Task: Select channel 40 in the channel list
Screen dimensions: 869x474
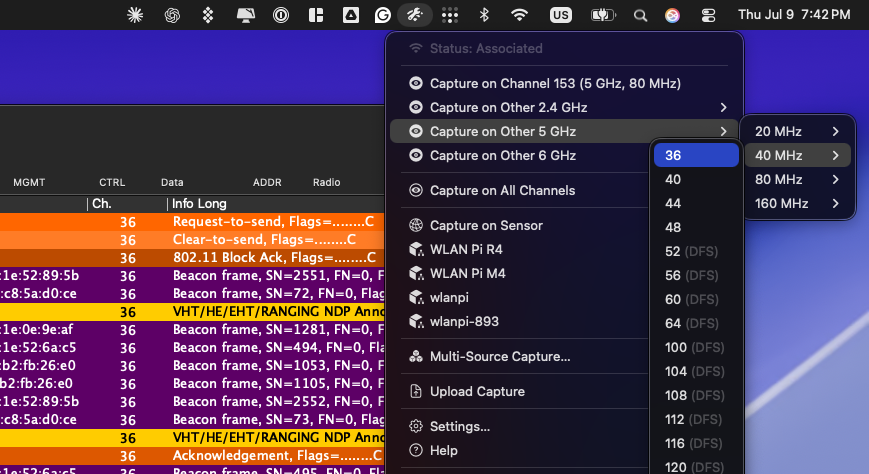Action: click(696, 179)
